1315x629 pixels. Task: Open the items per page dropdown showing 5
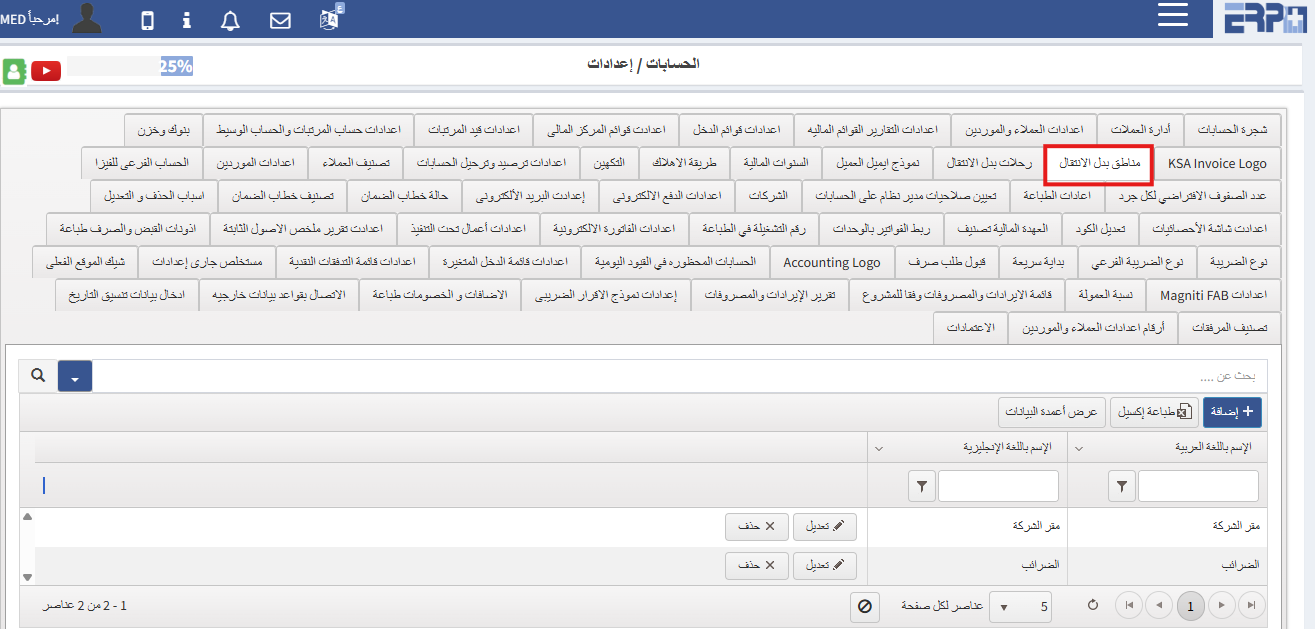point(1019,605)
